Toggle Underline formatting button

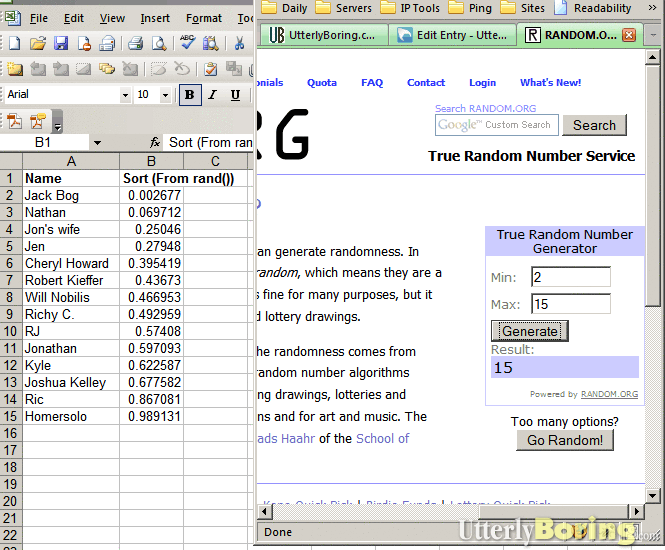coord(235,95)
